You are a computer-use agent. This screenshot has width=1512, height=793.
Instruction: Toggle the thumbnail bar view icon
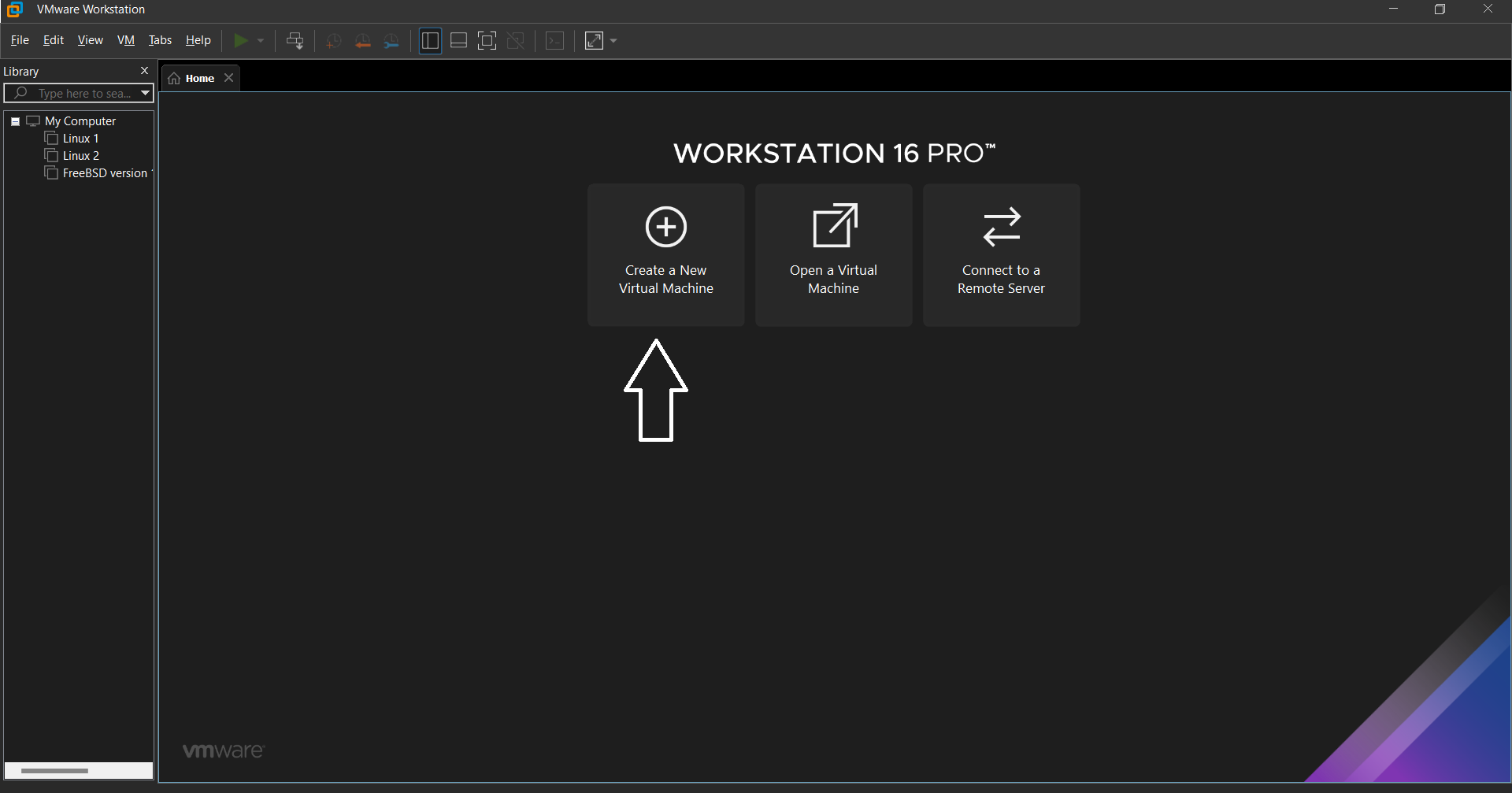pyautogui.click(x=459, y=41)
